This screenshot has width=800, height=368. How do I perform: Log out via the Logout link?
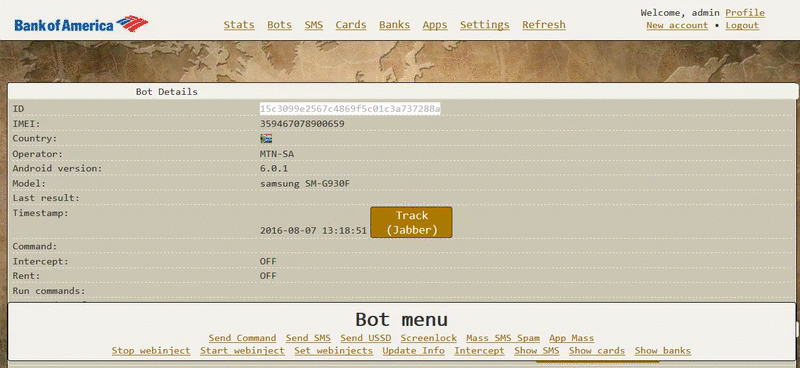click(x=742, y=26)
